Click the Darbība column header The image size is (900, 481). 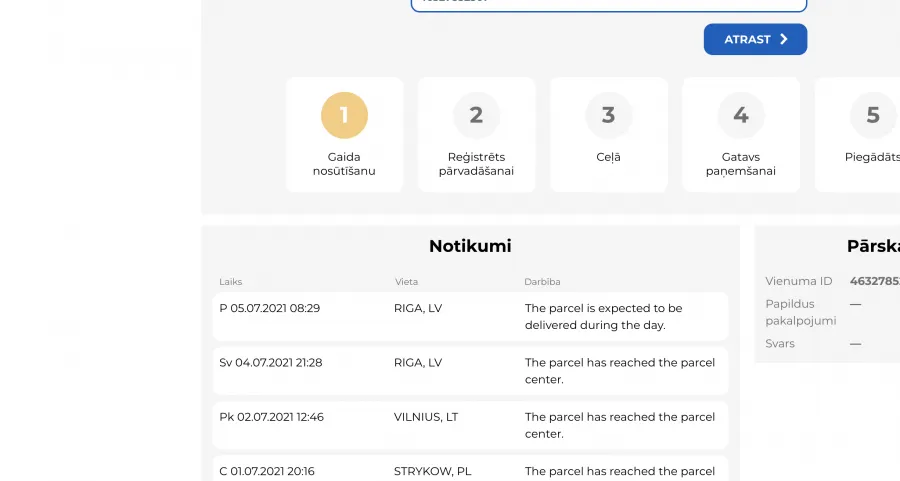coord(542,282)
